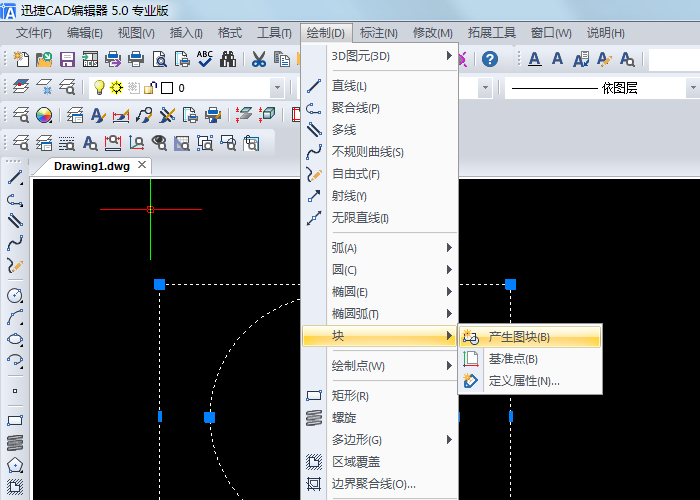Click the ABC spell check icon
Image resolution: width=700 pixels, height=500 pixels.
pyautogui.click(x=205, y=59)
